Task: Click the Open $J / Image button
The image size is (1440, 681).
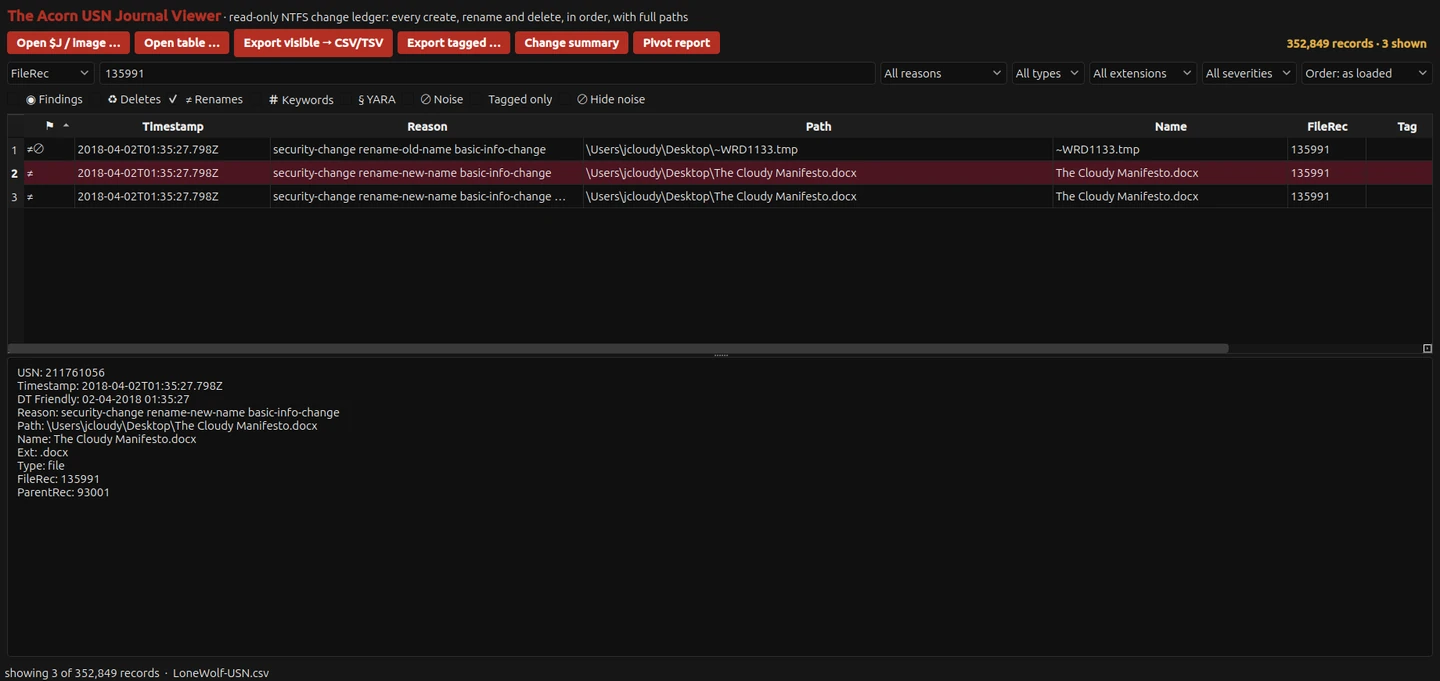Action: (x=68, y=43)
